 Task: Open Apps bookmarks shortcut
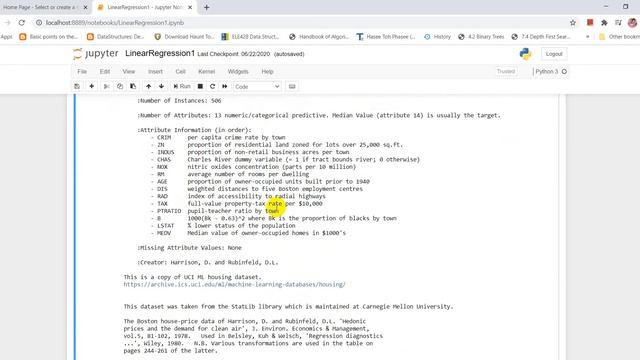(7, 37)
